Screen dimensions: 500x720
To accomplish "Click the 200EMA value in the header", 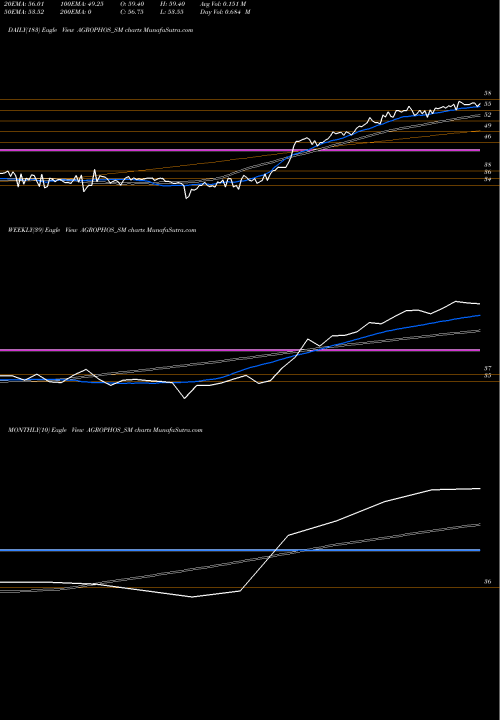I will (x=76, y=12).
